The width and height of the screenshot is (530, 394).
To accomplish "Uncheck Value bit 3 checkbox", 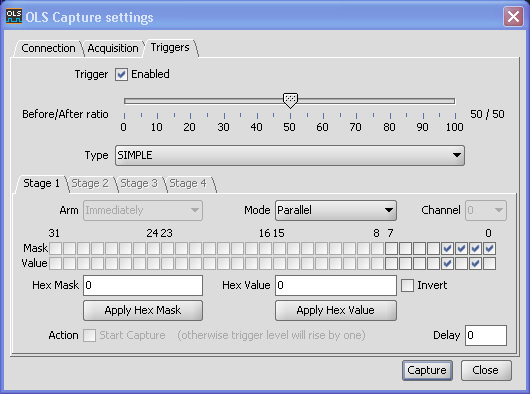I will (x=448, y=263).
